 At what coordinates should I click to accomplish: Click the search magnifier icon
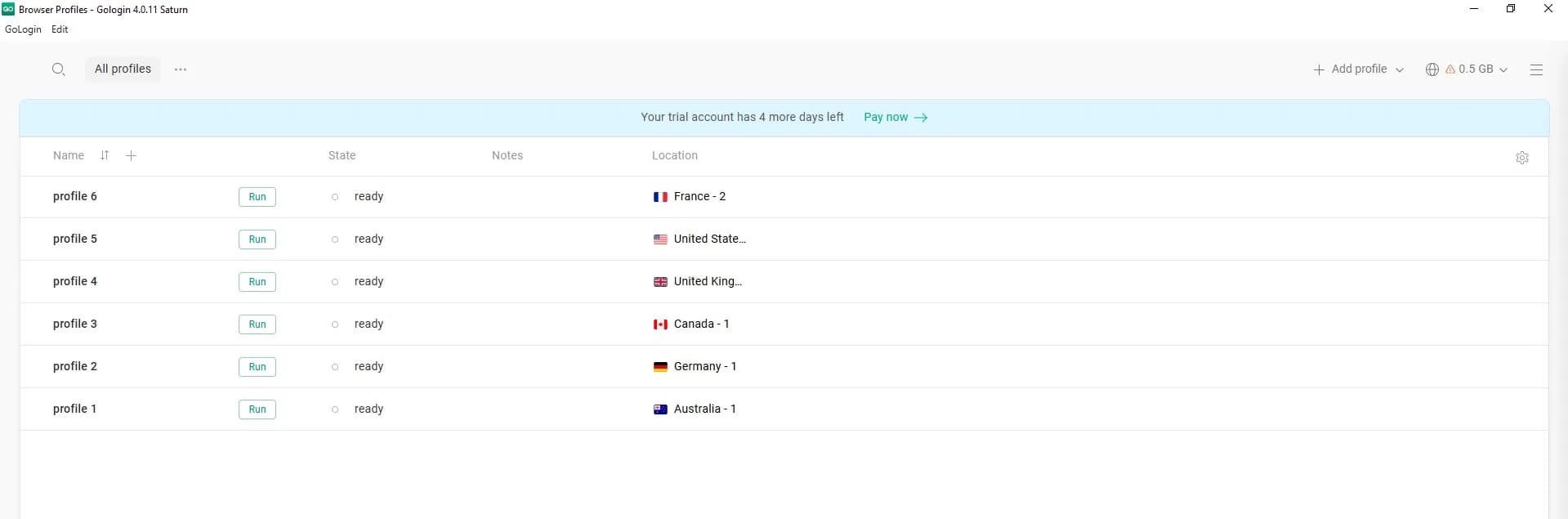(x=58, y=69)
